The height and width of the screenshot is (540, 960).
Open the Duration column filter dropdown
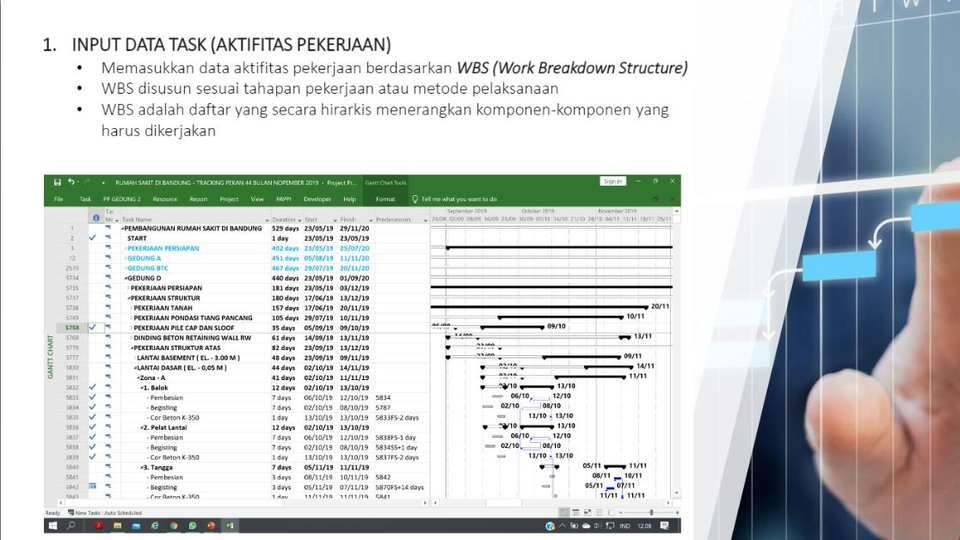coord(299,220)
